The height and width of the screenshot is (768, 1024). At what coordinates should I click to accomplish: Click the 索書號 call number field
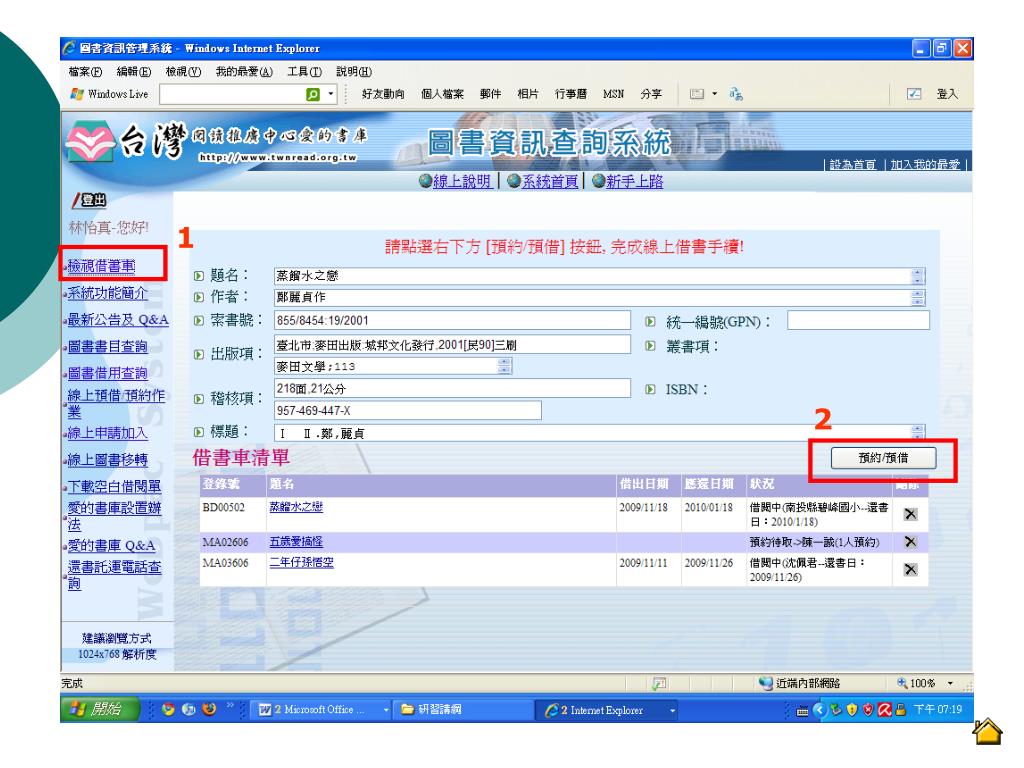452,320
